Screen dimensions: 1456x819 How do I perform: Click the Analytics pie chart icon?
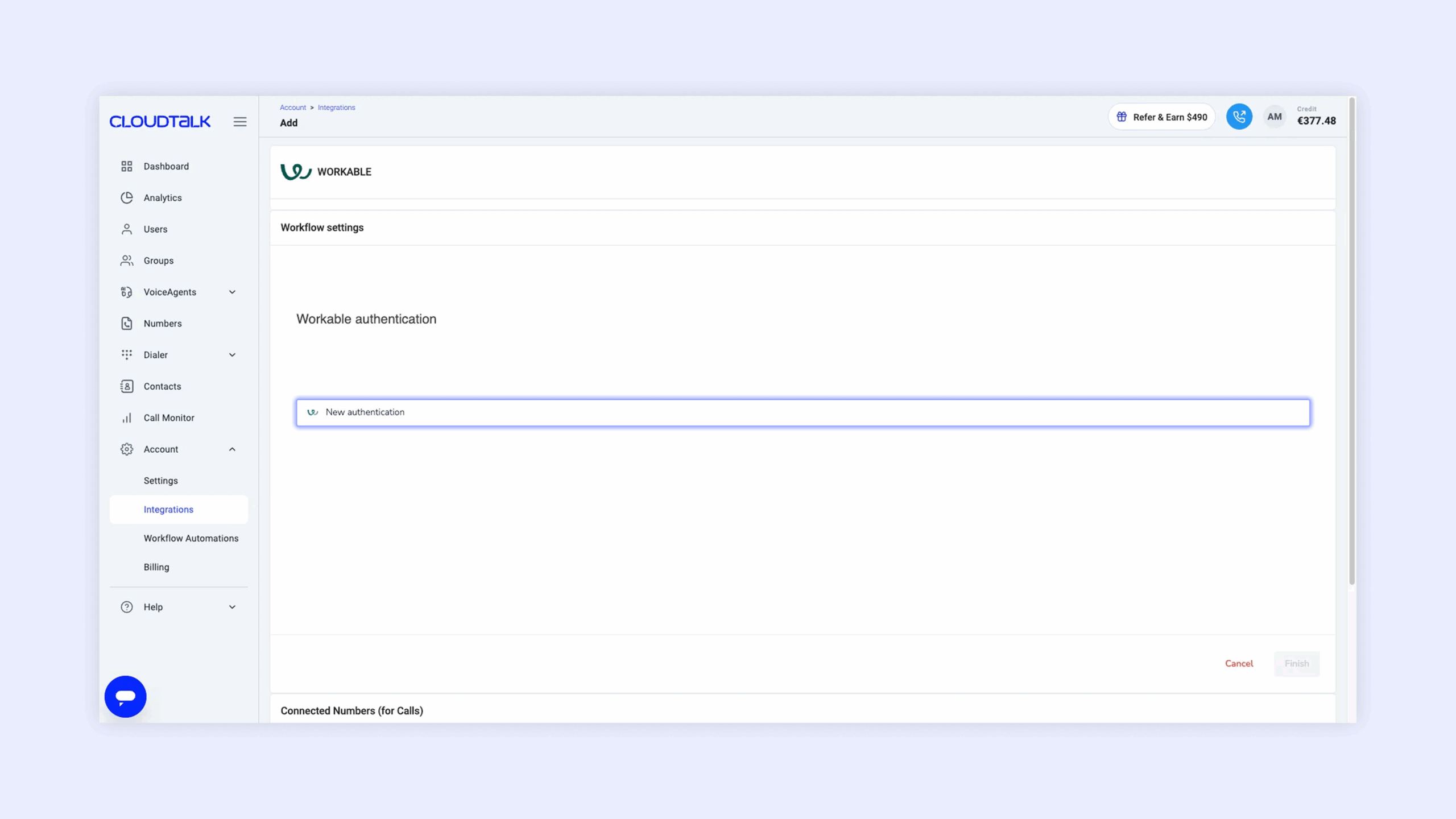[126, 197]
